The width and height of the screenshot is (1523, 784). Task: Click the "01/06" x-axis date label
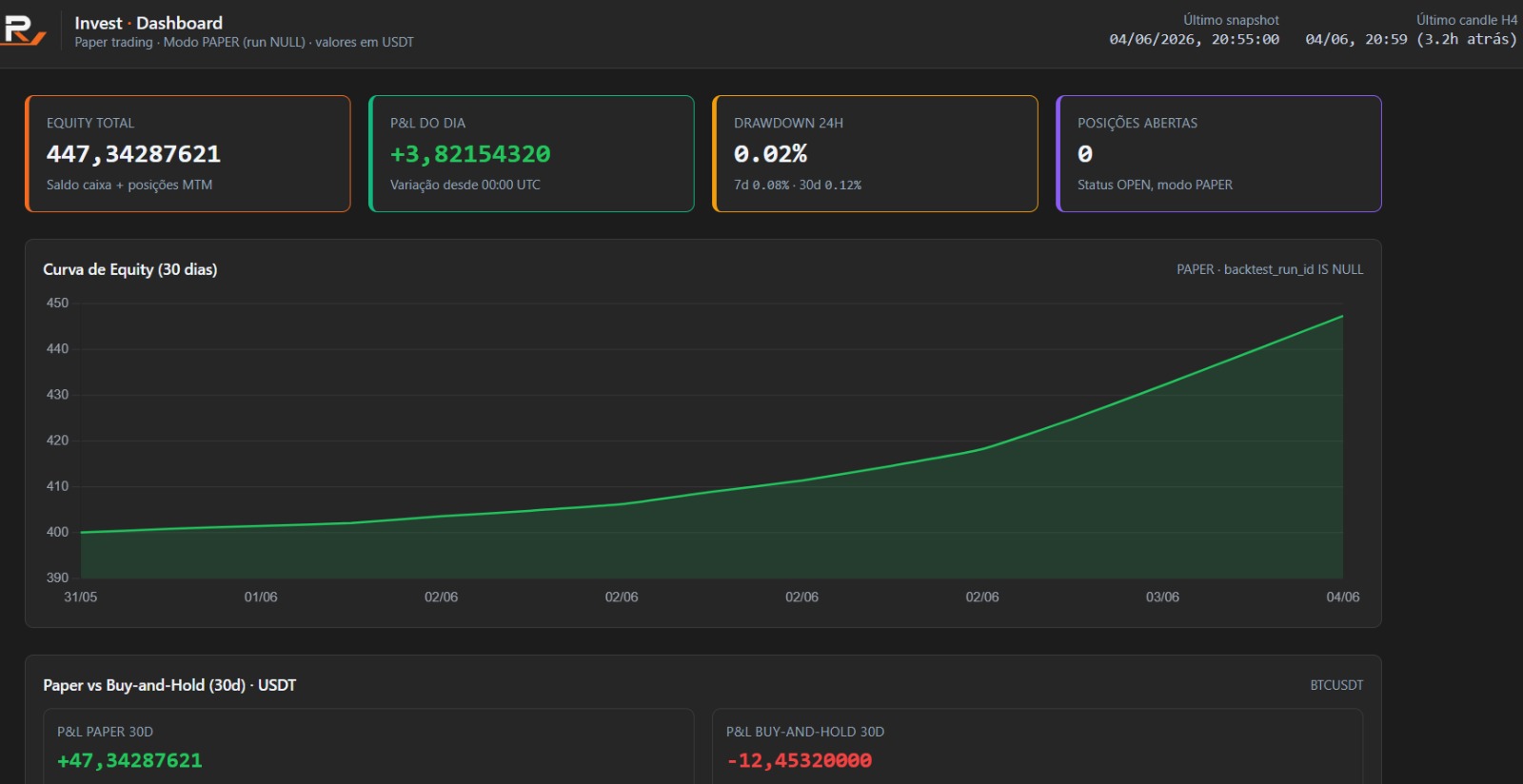pos(261,598)
